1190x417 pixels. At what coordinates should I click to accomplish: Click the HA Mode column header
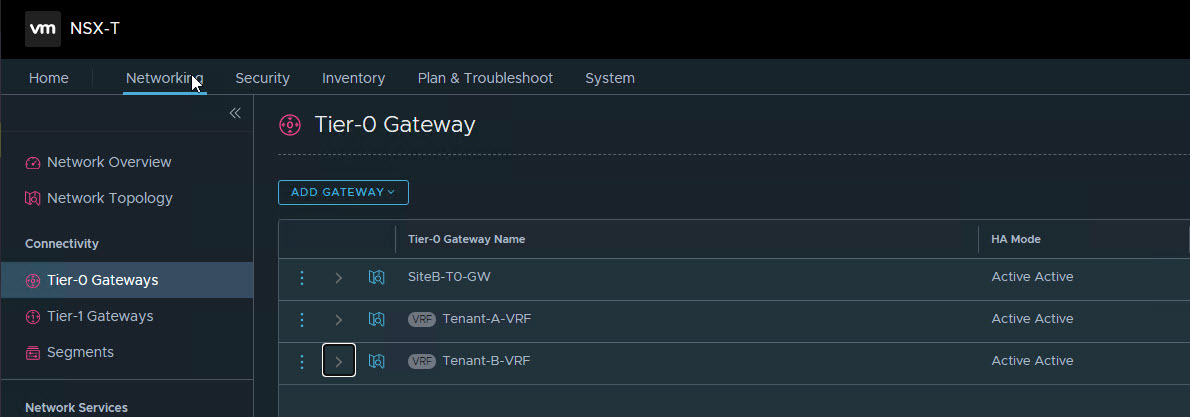click(x=1016, y=239)
